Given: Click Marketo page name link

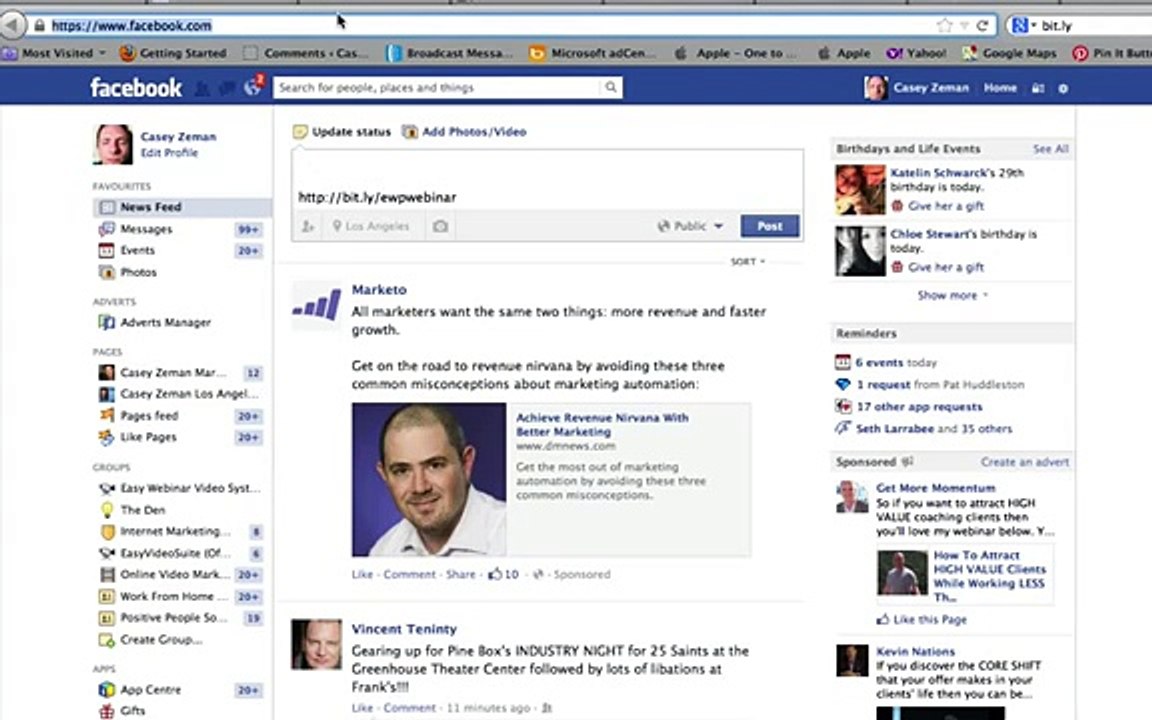Looking at the screenshot, I should pyautogui.click(x=379, y=289).
